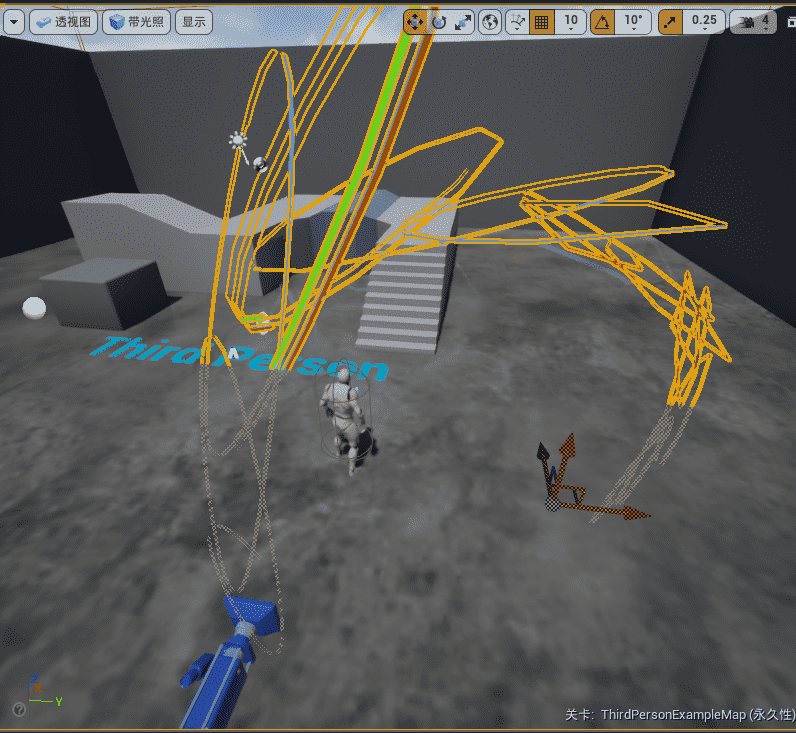Toggle surface snapping icon
The width and height of the screenshot is (796, 733).
[517, 21]
